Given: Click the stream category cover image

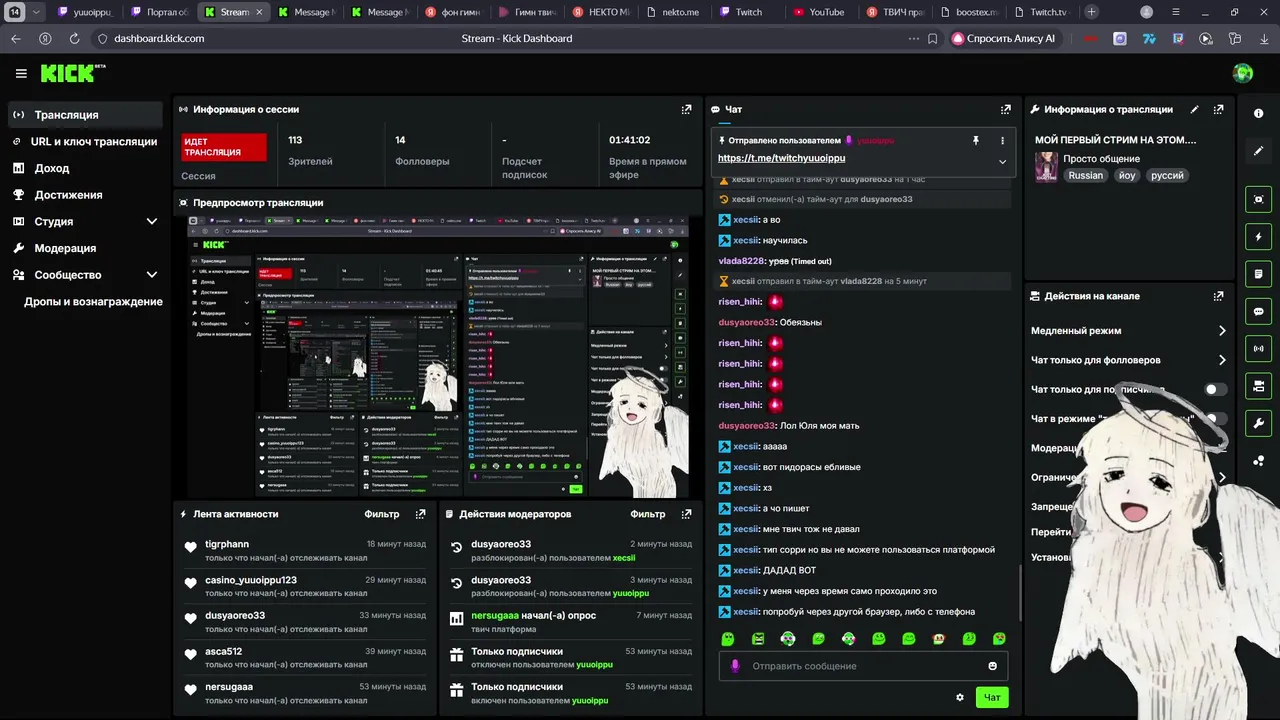Looking at the screenshot, I should (x=1046, y=167).
